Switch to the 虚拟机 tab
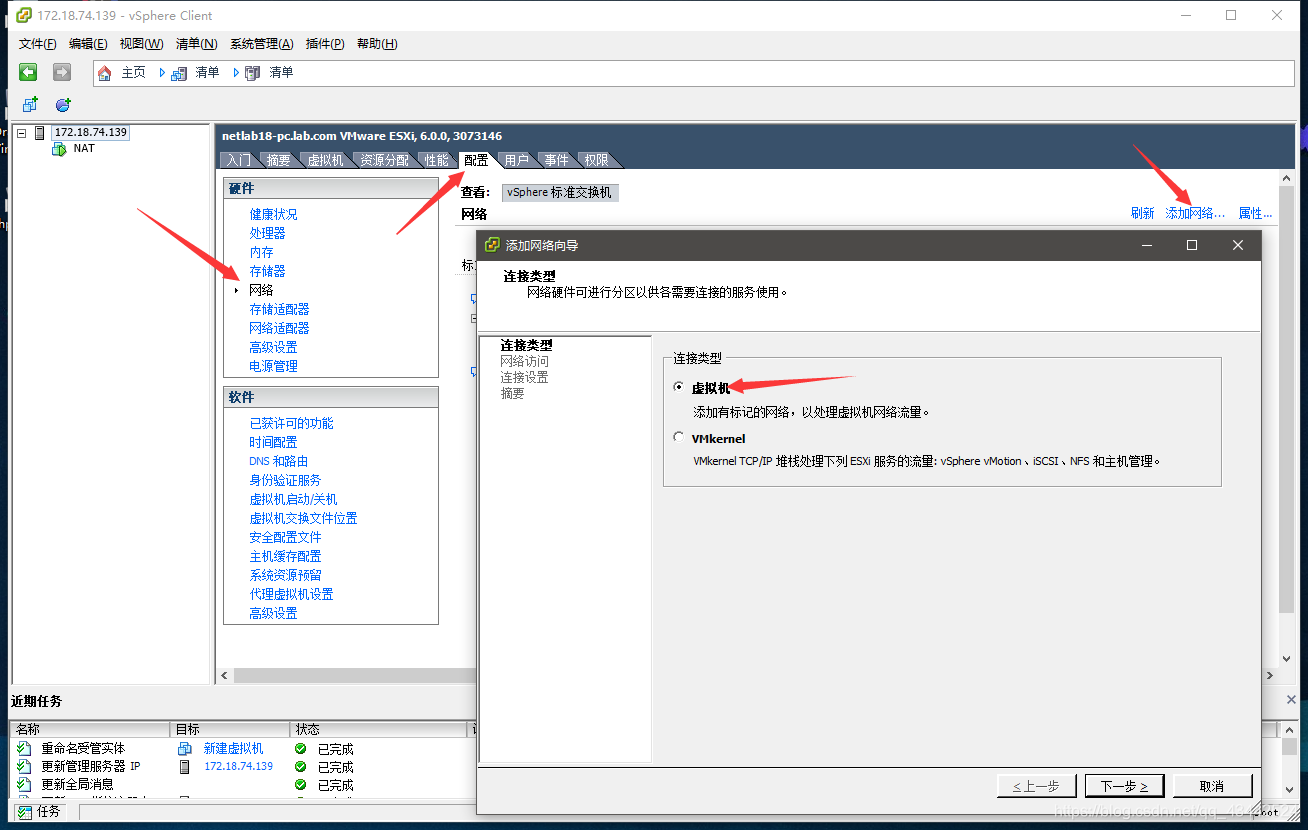The image size is (1308, 830). (x=325, y=160)
